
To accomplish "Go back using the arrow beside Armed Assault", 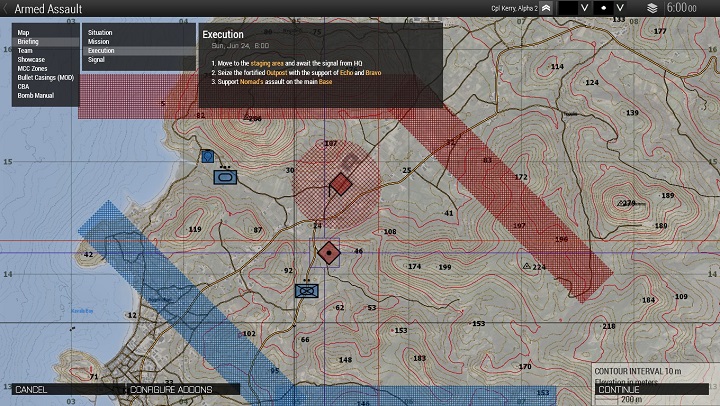I will (x=6, y=8).
